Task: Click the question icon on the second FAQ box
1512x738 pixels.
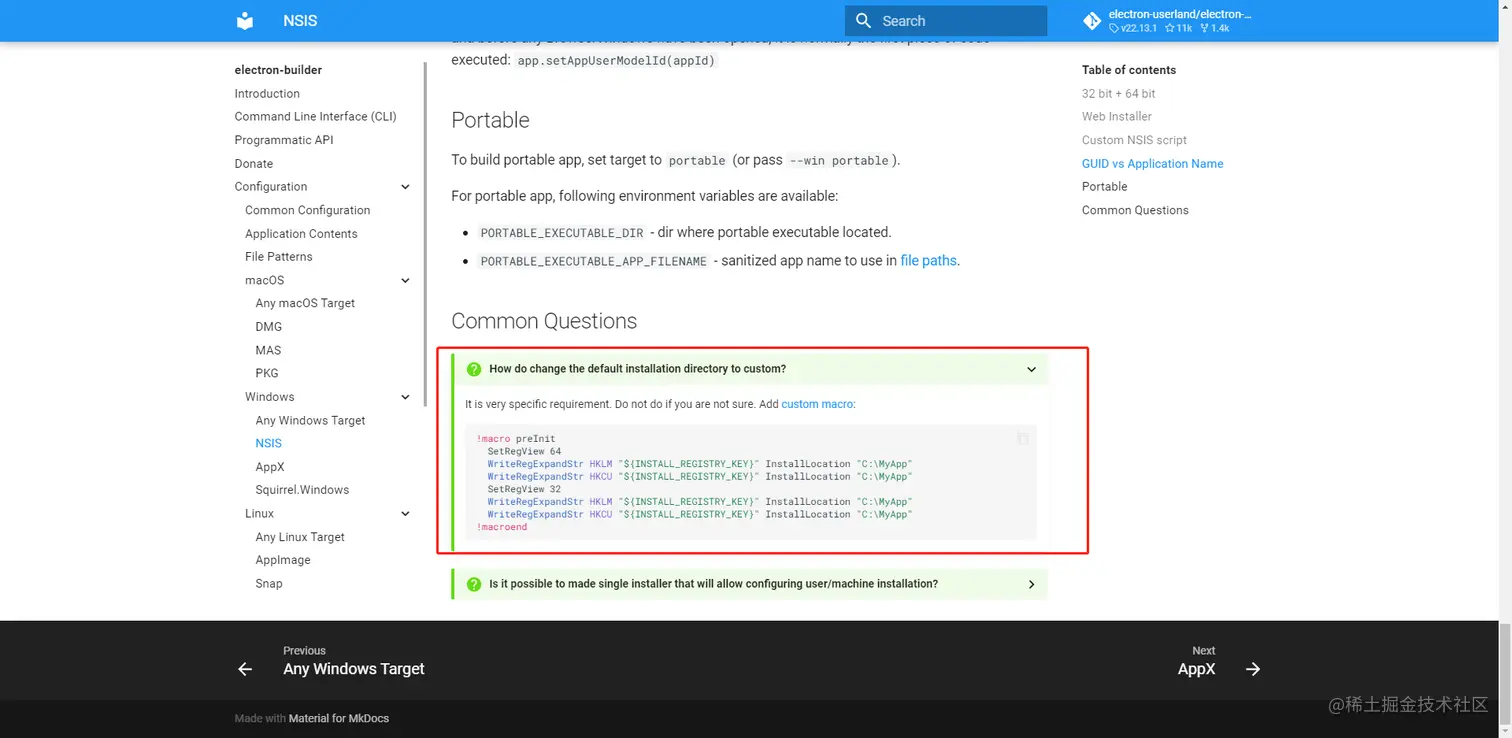Action: pyautogui.click(x=474, y=584)
